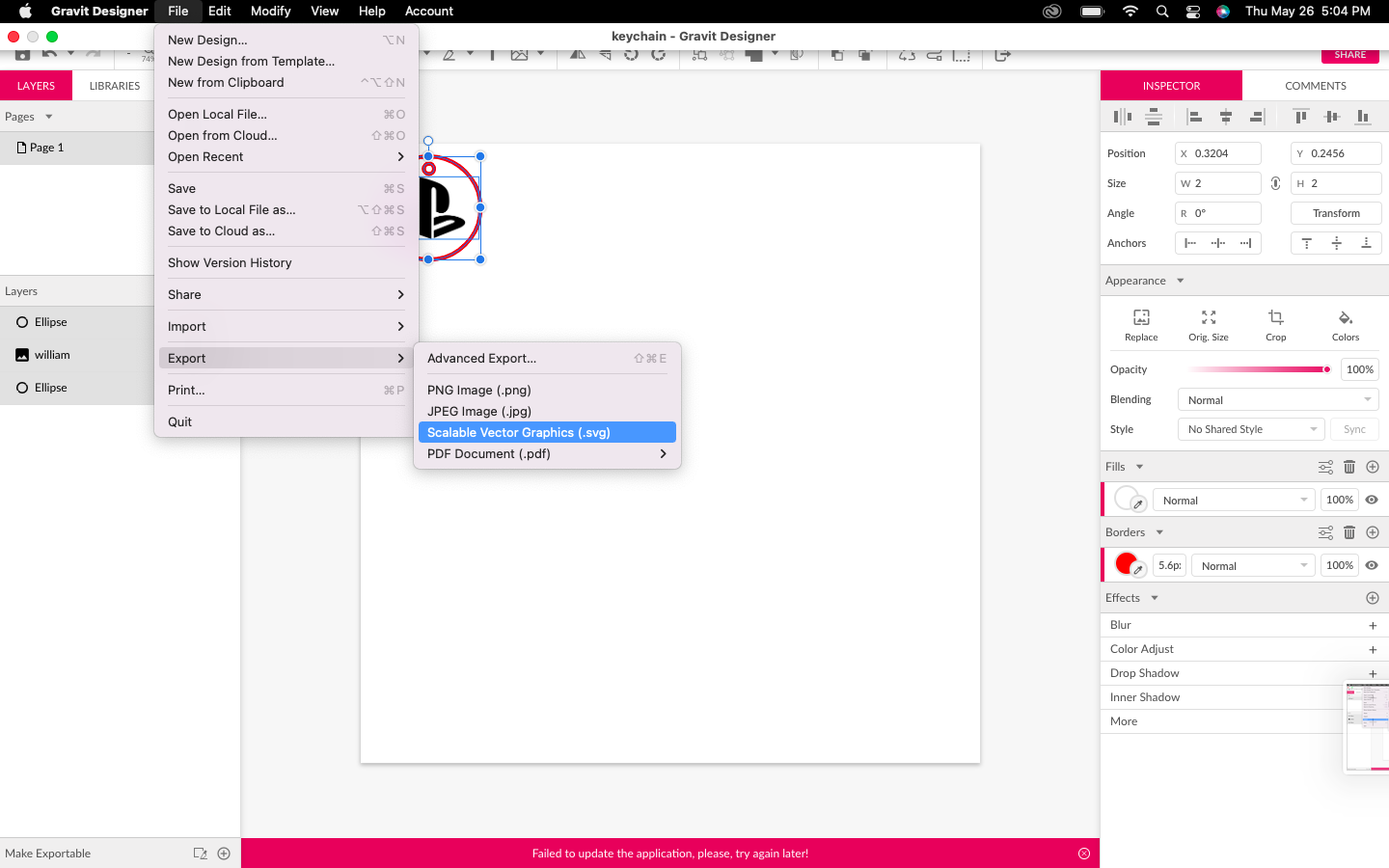
Task: Click the Make Exportable plus icon
Action: coord(224,854)
